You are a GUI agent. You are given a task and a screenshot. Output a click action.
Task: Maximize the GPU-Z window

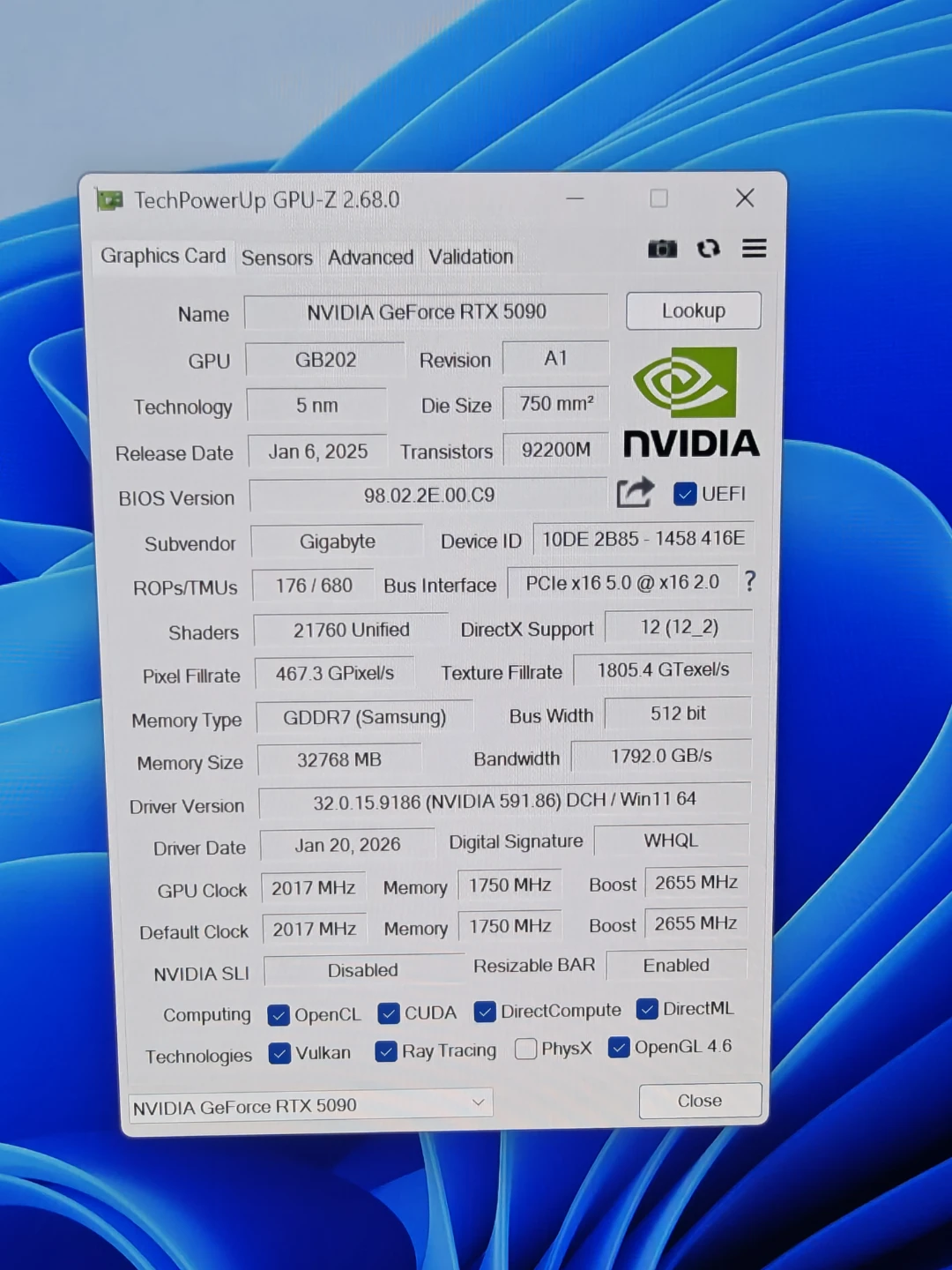pyautogui.click(x=658, y=198)
